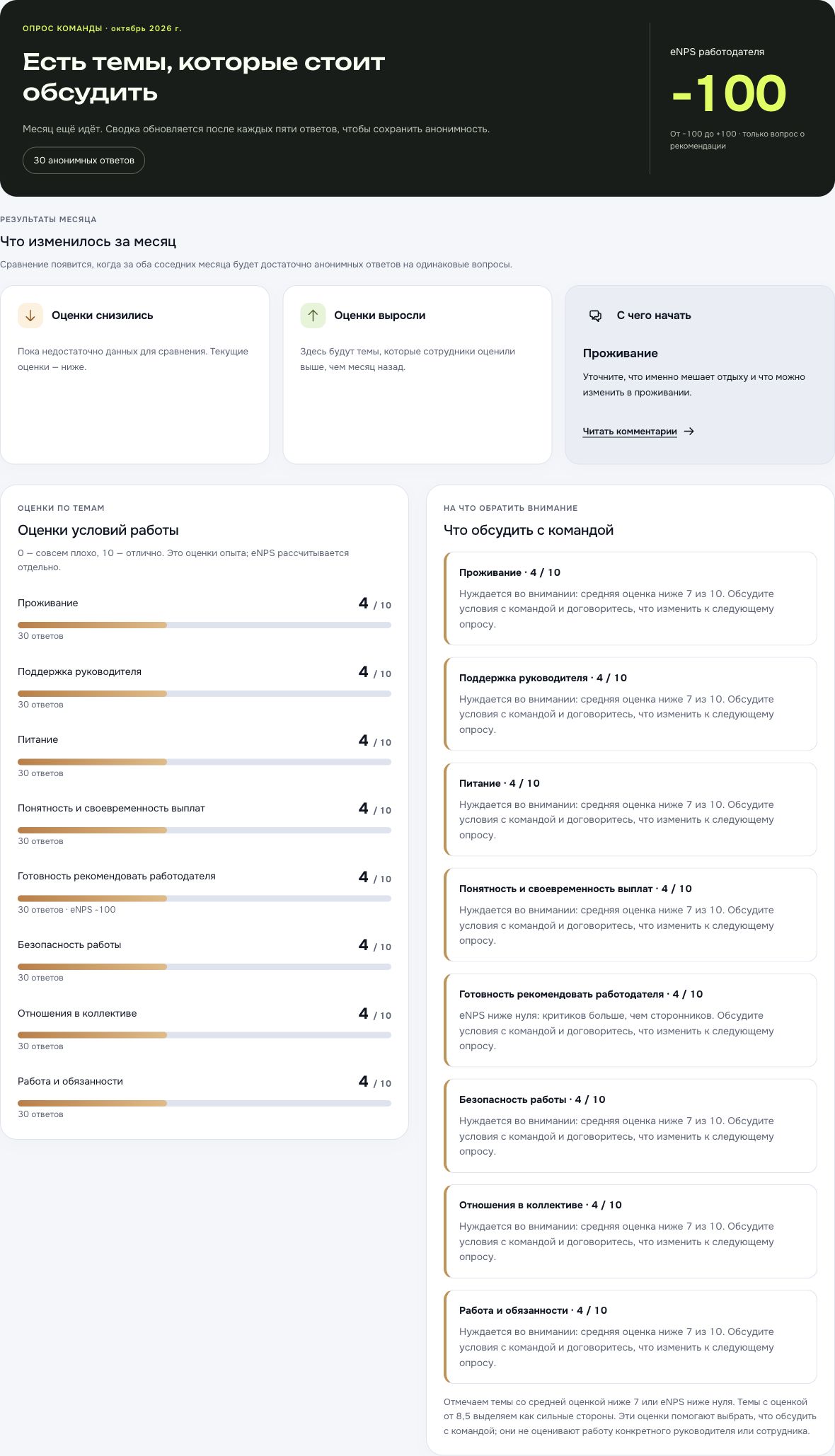The image size is (835, 1456).
Task: Click the Проживание heading in the С чего начать card
Action: click(621, 353)
